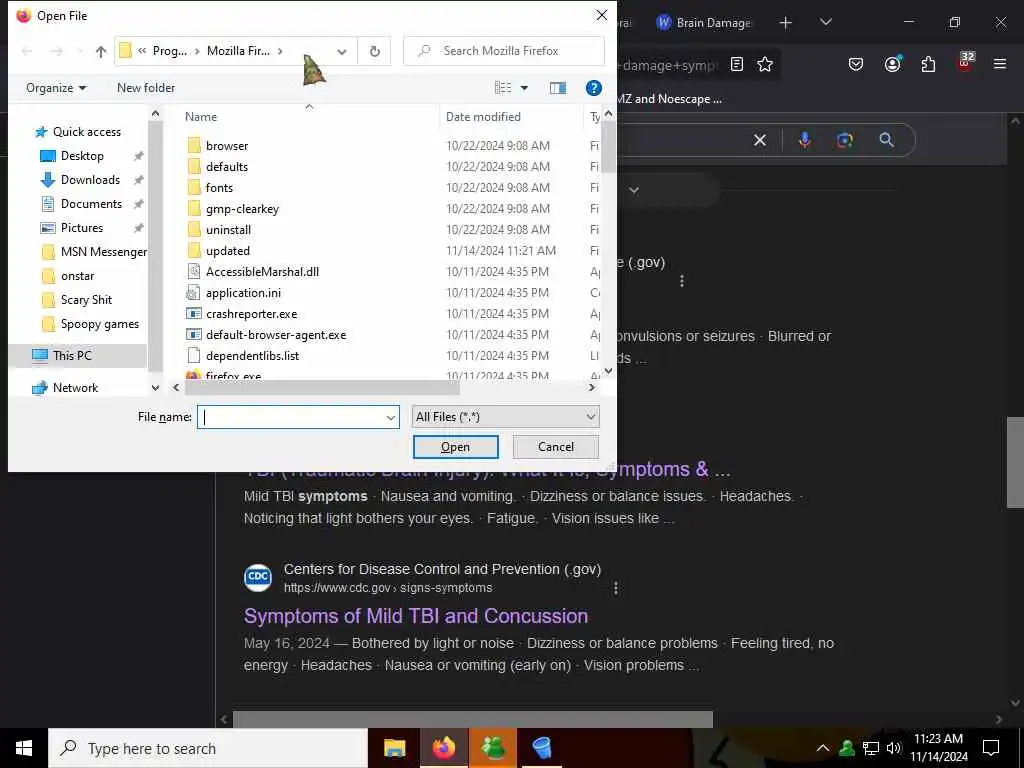Select application.ini file

tap(243, 293)
